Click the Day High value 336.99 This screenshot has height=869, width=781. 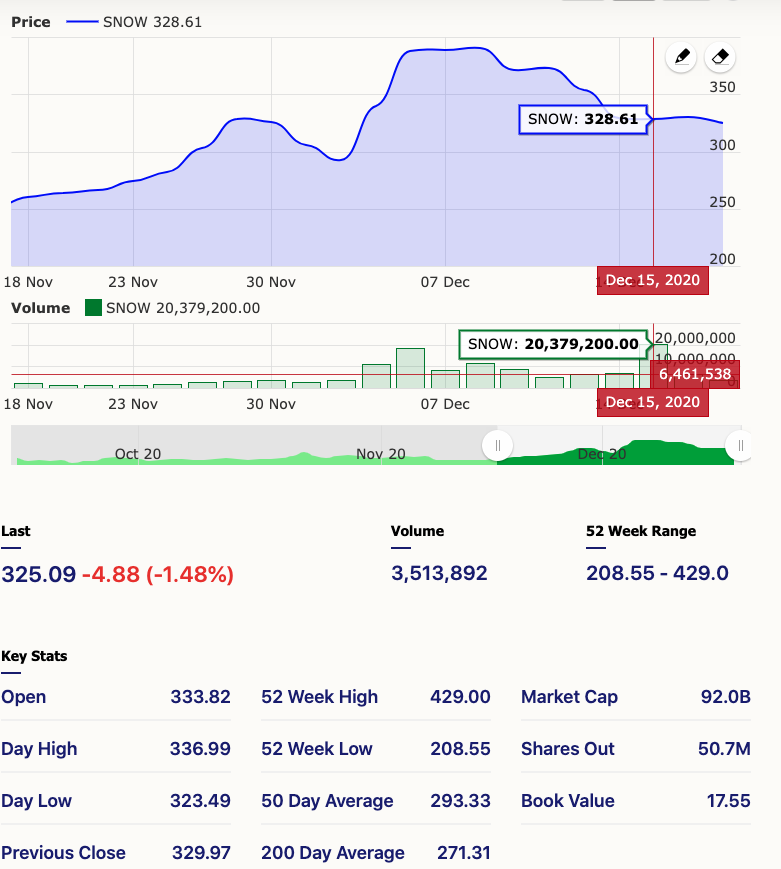[200, 749]
